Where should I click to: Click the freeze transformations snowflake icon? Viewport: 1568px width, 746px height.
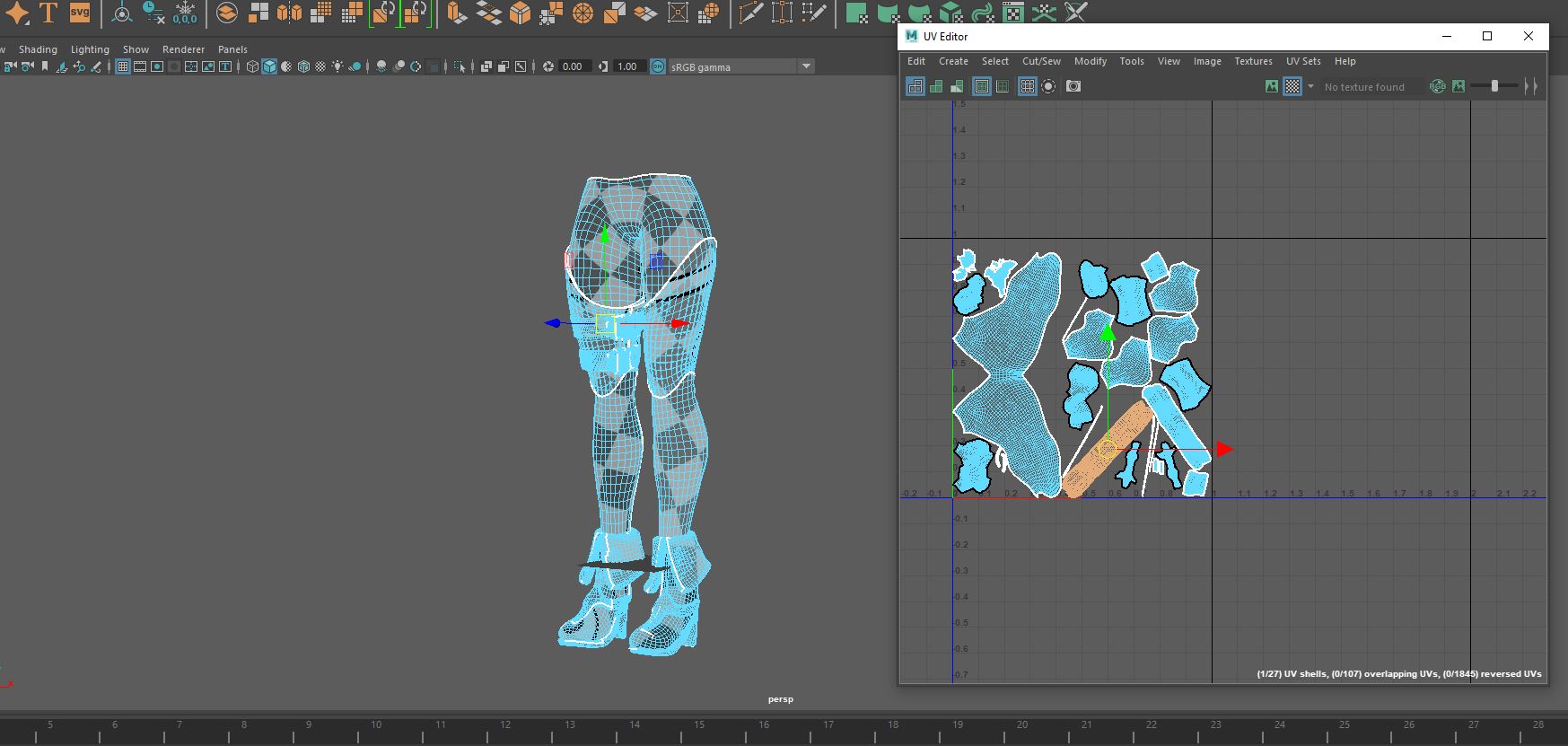(185, 13)
